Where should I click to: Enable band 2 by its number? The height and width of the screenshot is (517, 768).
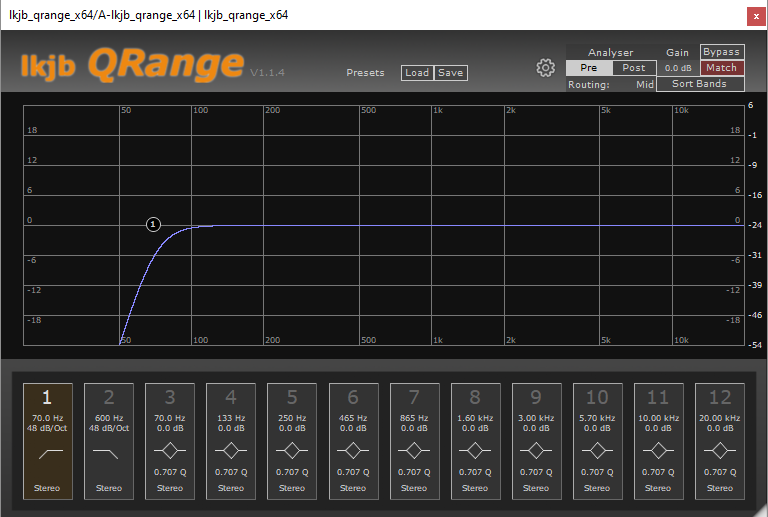point(109,397)
